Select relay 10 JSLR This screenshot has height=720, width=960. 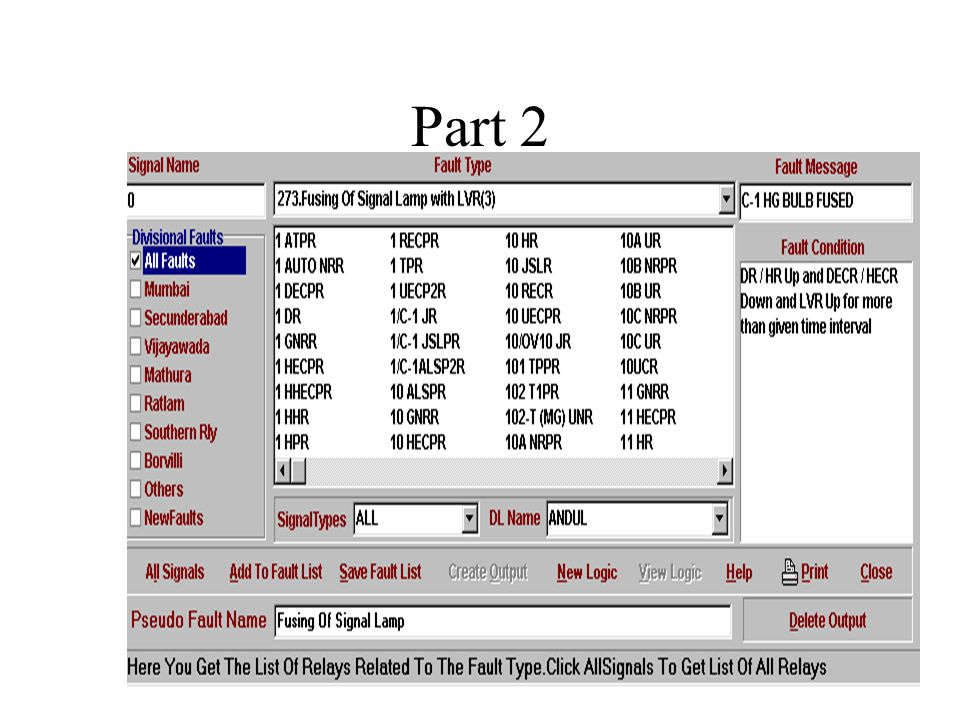click(x=528, y=266)
